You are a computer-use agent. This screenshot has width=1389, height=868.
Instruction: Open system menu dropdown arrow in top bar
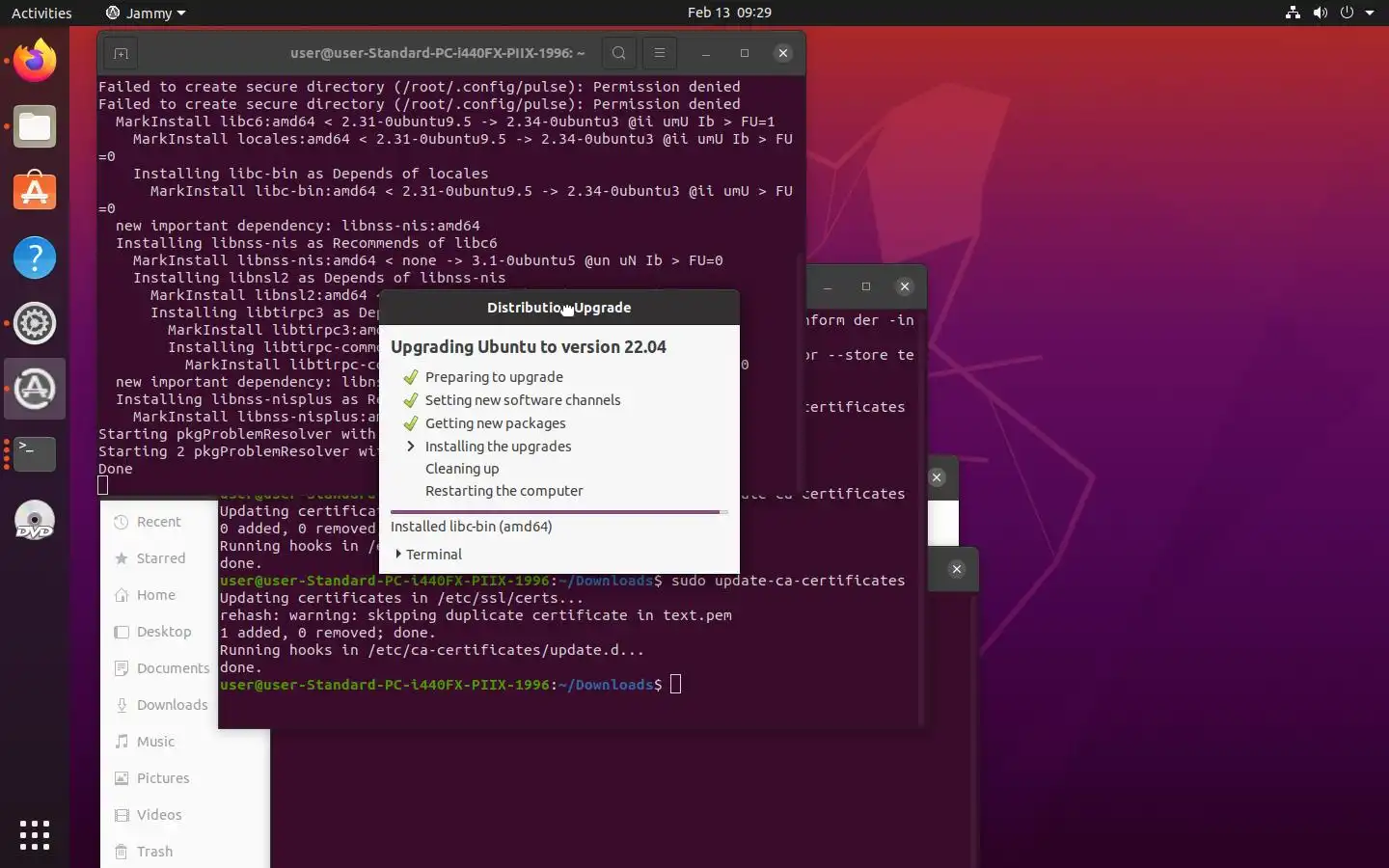pos(1370,14)
